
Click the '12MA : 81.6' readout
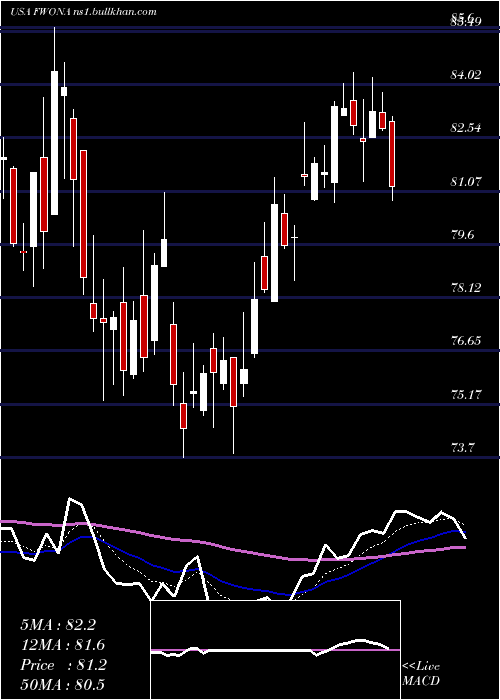pyautogui.click(x=63, y=645)
